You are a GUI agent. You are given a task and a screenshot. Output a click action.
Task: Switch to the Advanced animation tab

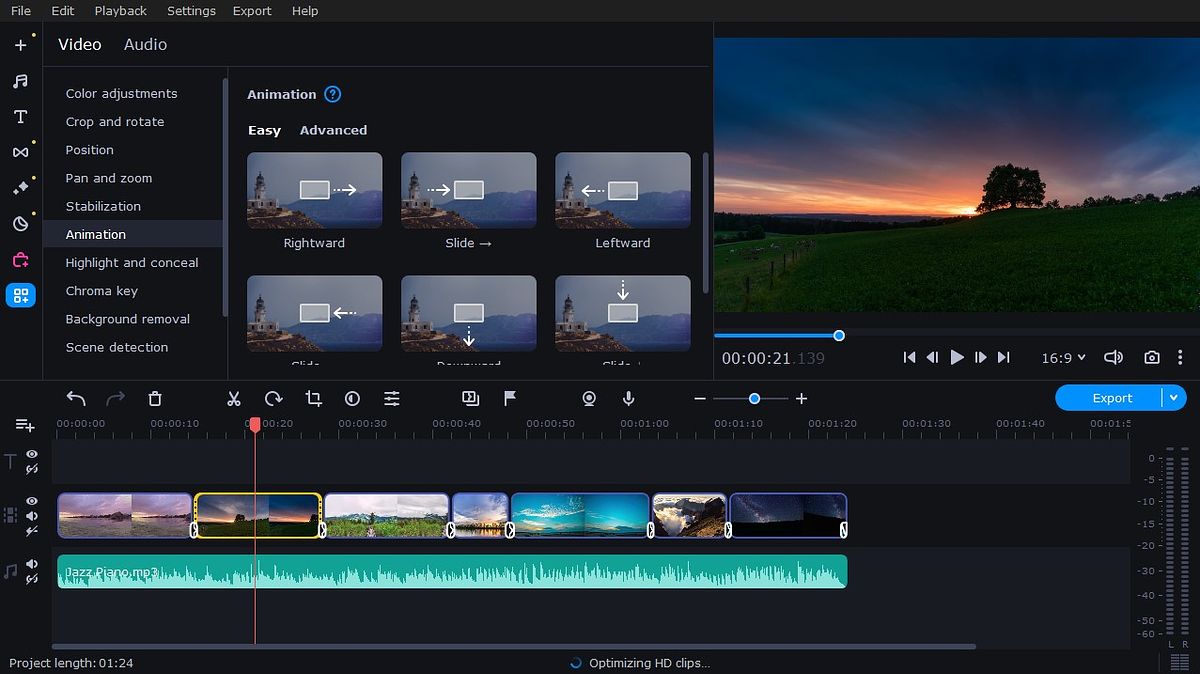pyautogui.click(x=333, y=130)
